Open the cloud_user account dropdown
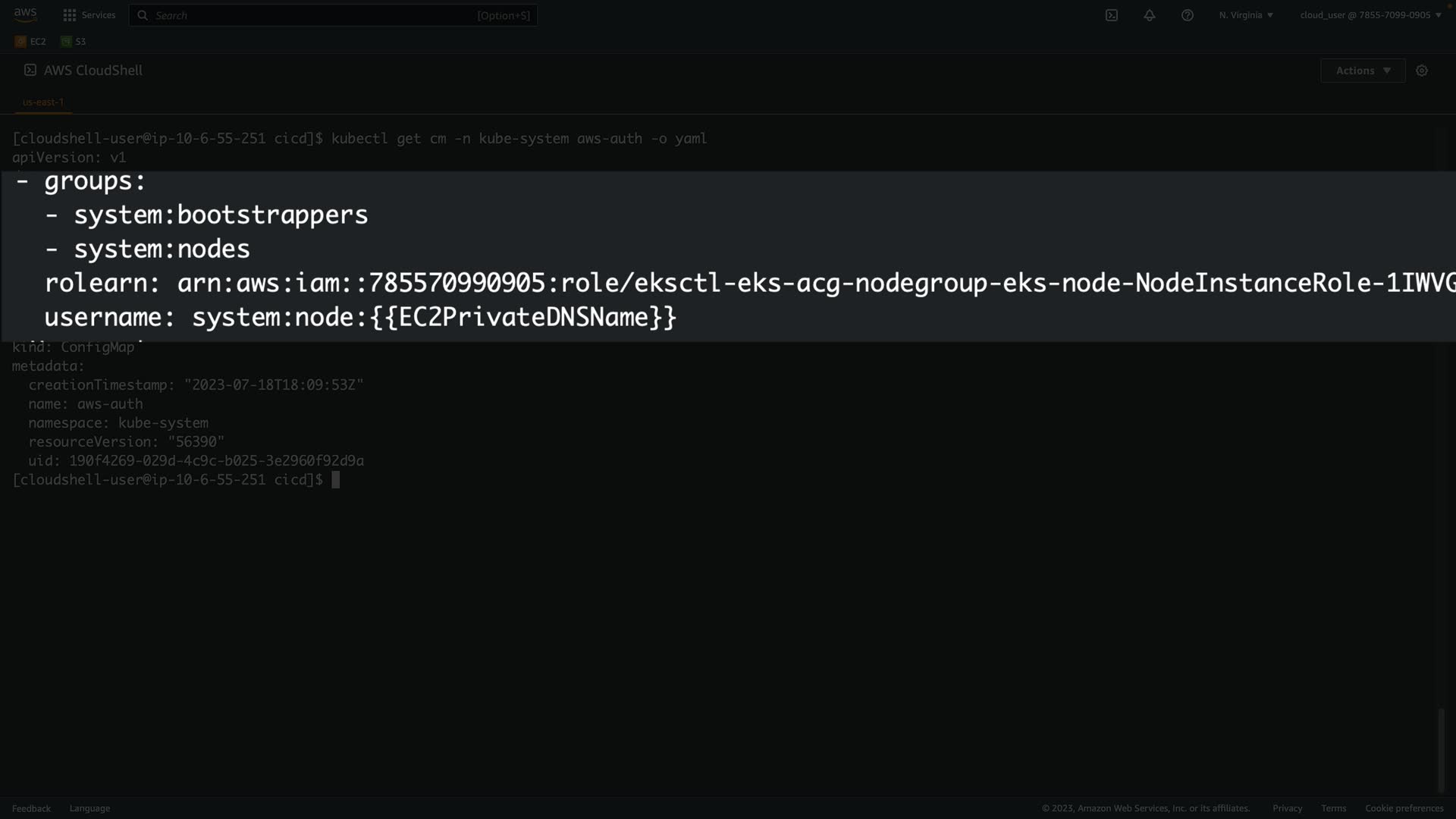Screen dimensions: 1456x819 click(1370, 15)
